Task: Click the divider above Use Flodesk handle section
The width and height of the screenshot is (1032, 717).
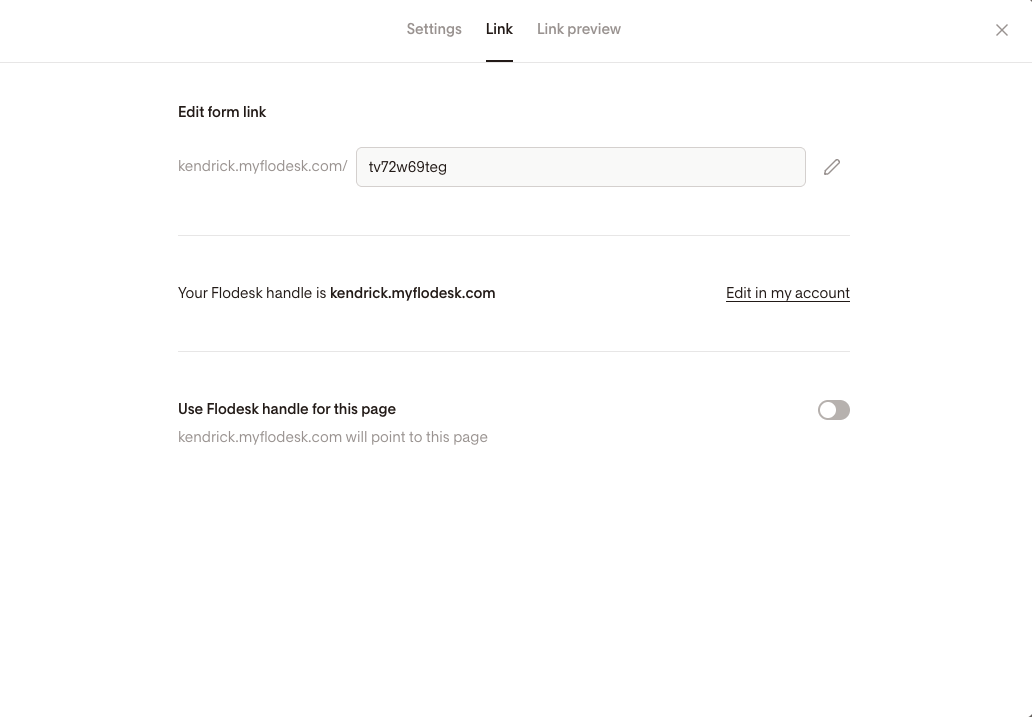Action: [514, 351]
